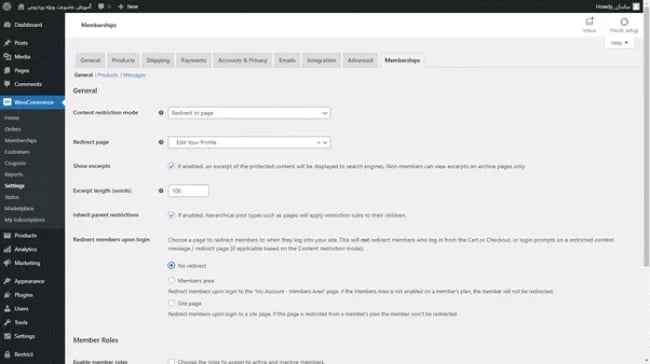Open the Products sub-section link
650x364 pixels.
107,75
